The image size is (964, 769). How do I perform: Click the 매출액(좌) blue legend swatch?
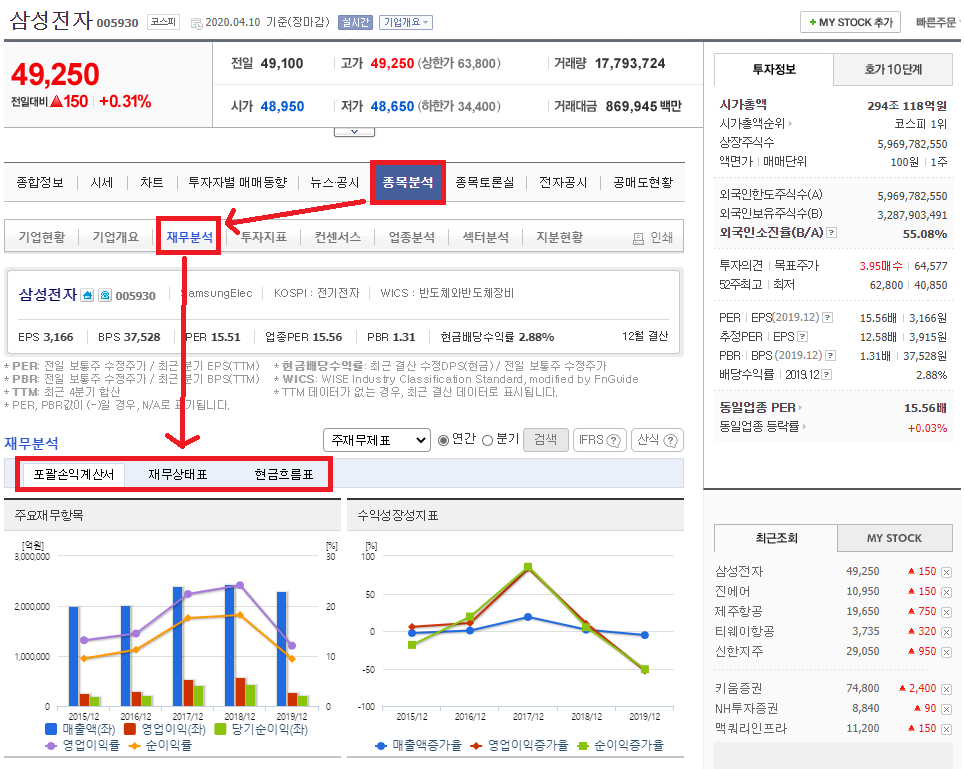coord(52,730)
